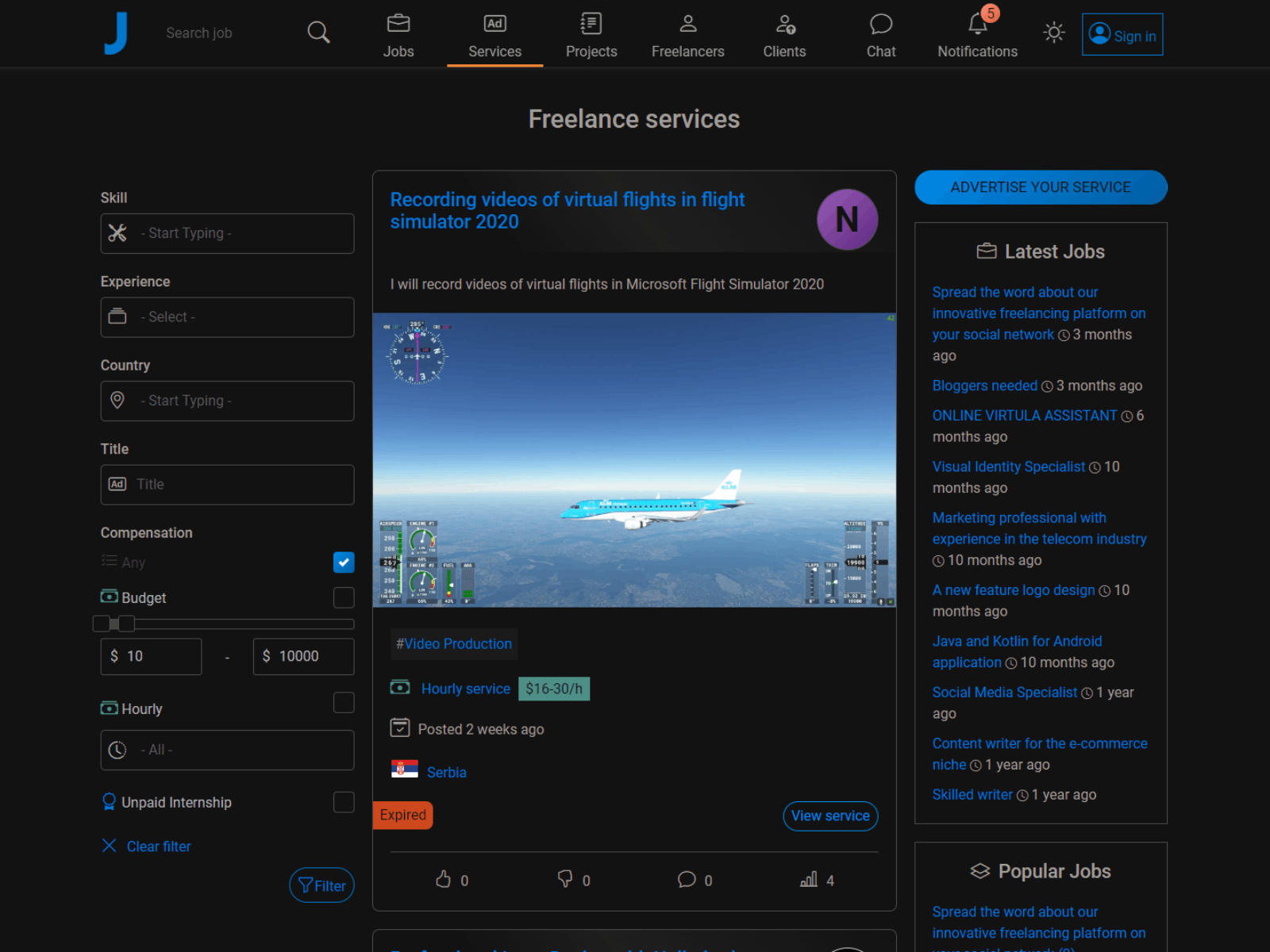Enable the Budget checkbox

pos(344,597)
